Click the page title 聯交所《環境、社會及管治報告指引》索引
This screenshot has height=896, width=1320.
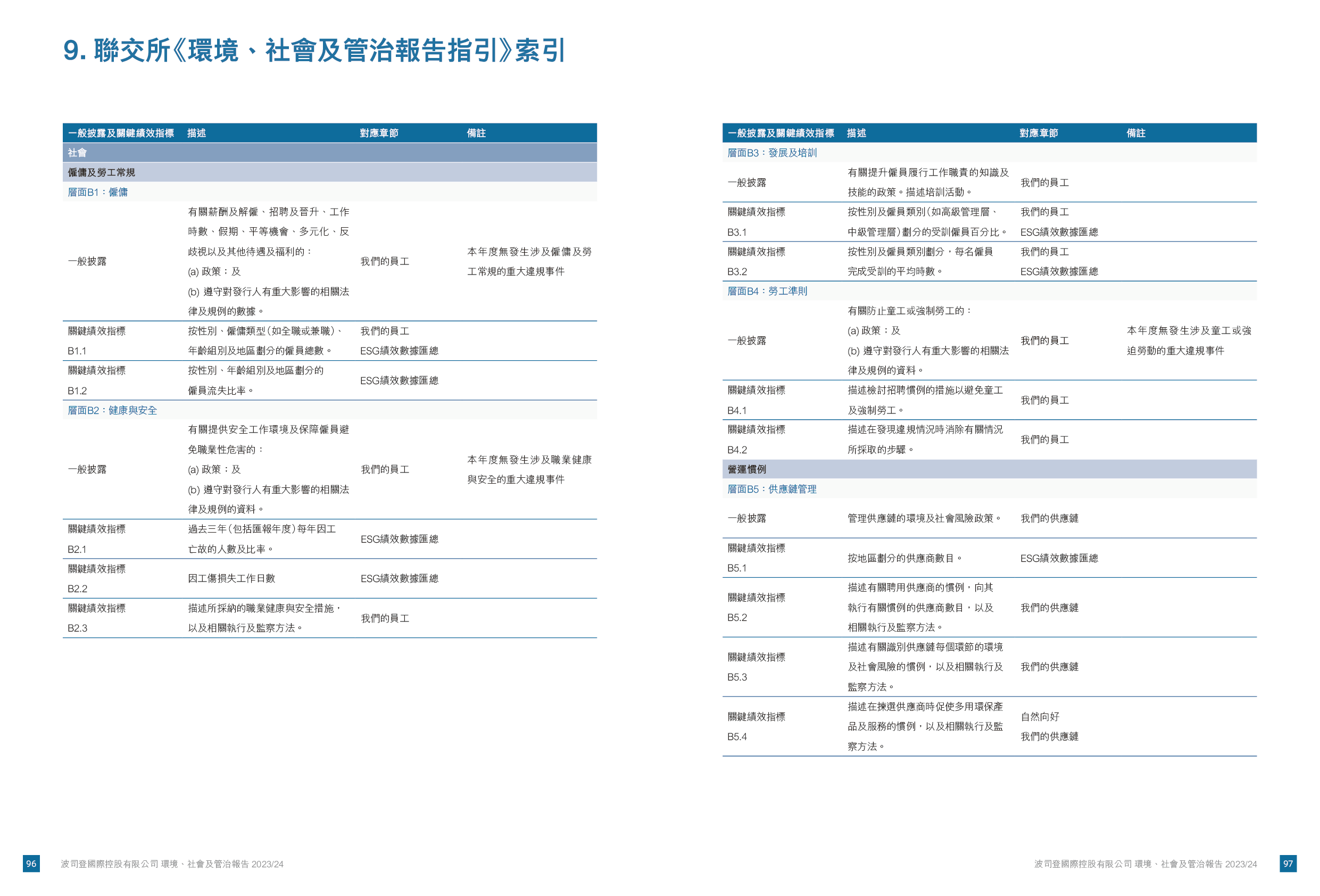313,51
